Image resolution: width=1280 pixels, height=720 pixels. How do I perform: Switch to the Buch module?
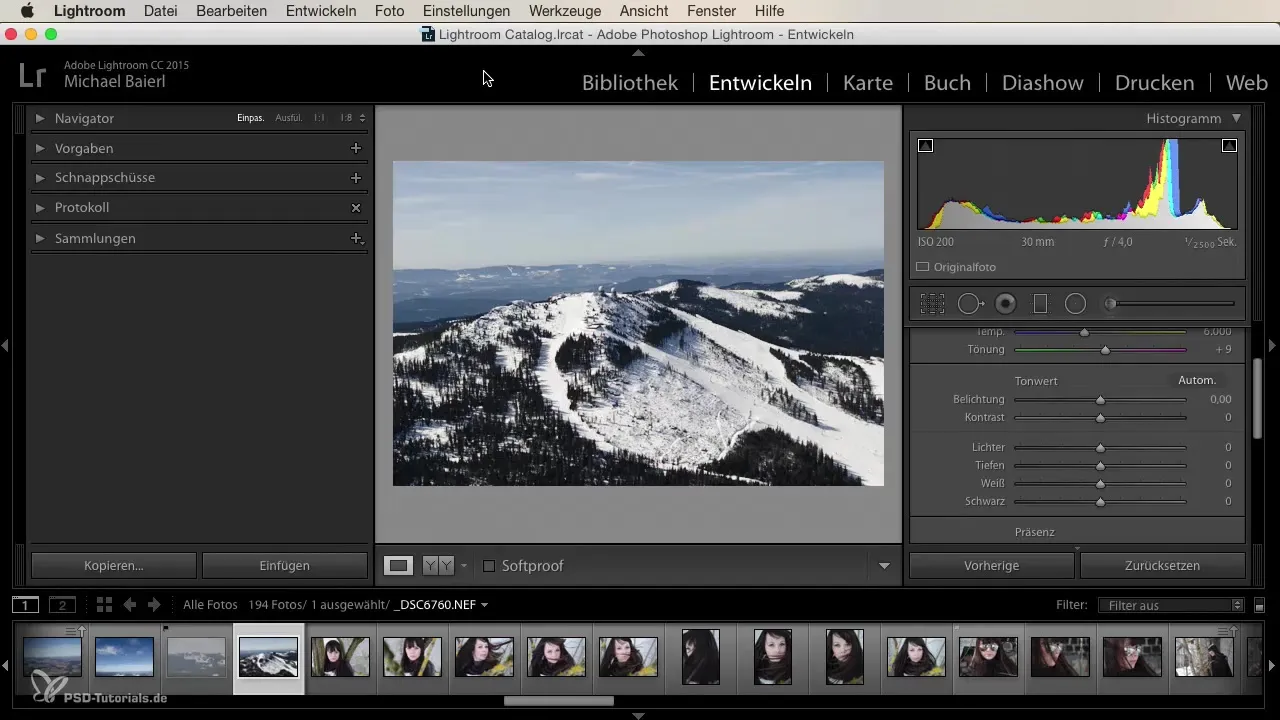coord(947,83)
